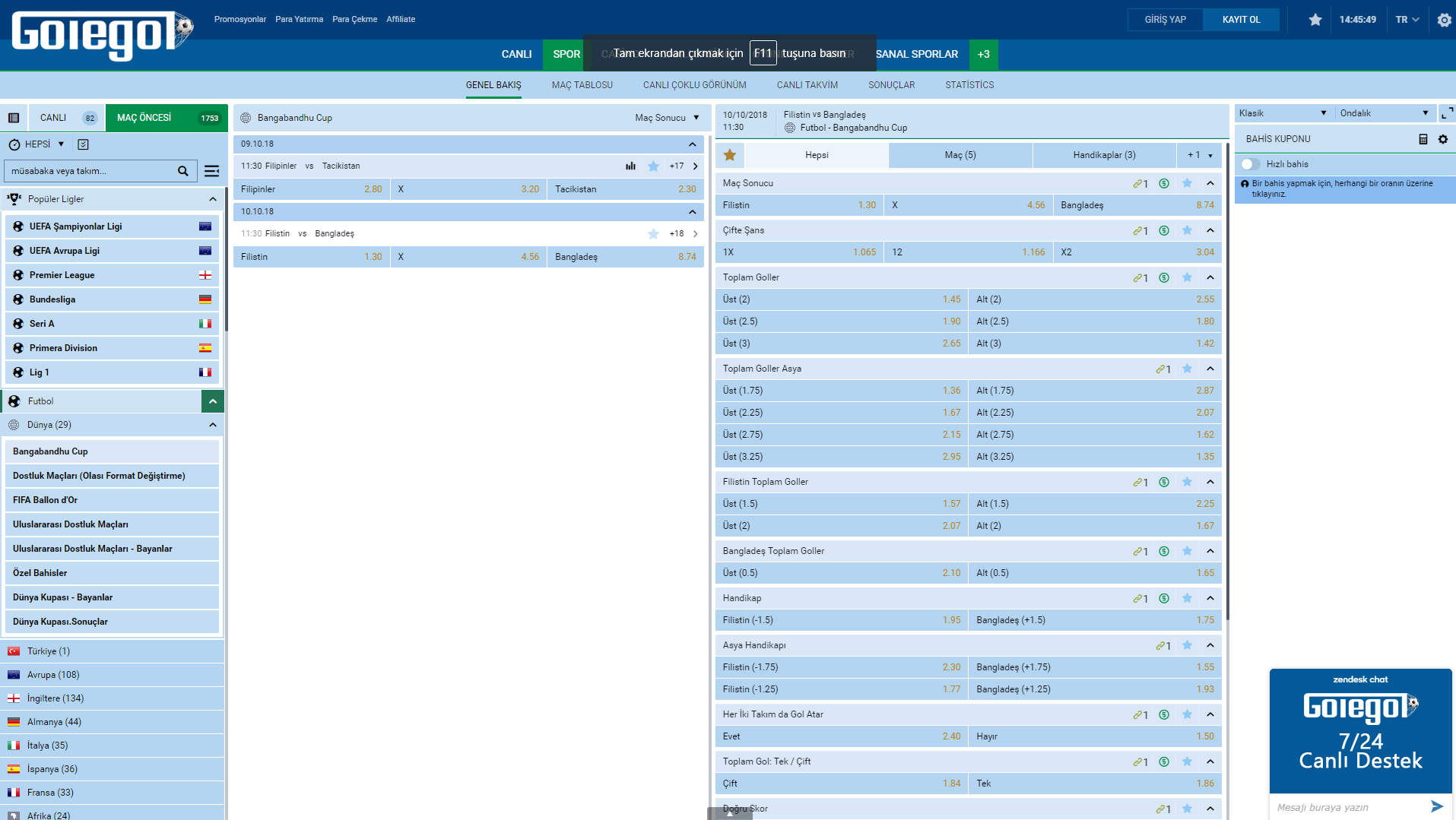
Task: Star the Maç Sonucu market as favorite
Action: point(1187,183)
